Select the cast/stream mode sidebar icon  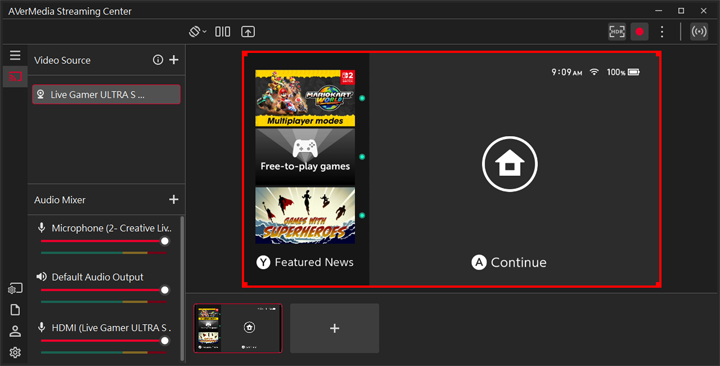[15, 77]
